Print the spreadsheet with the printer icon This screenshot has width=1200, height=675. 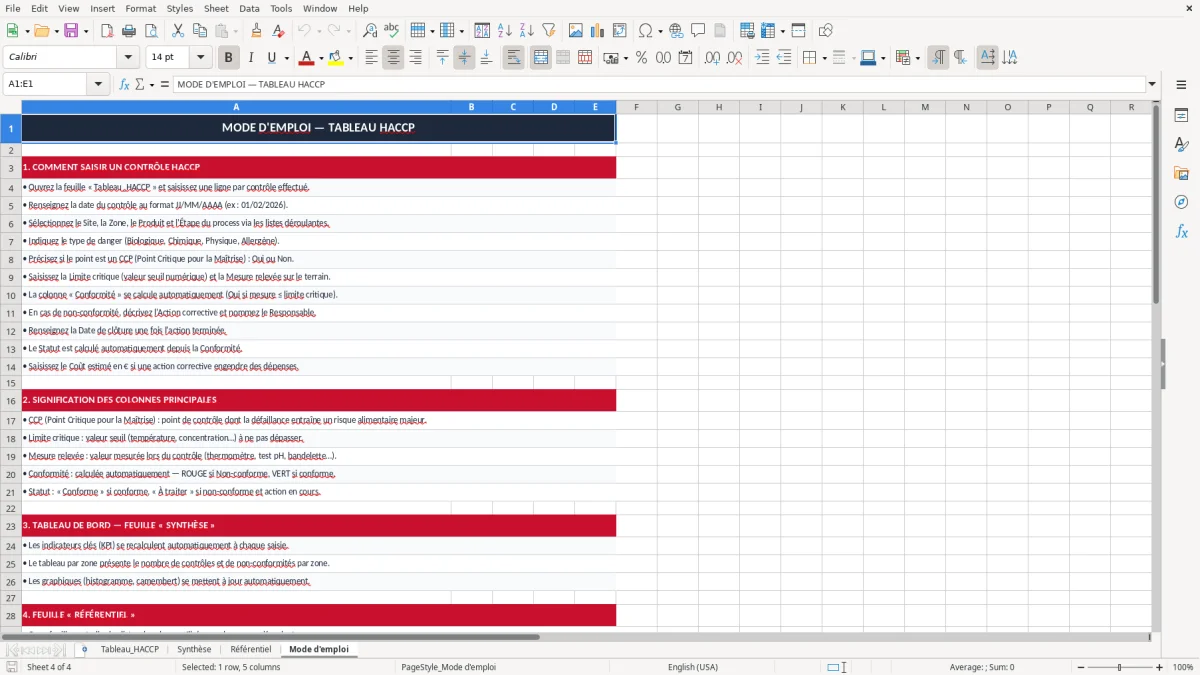(130, 31)
